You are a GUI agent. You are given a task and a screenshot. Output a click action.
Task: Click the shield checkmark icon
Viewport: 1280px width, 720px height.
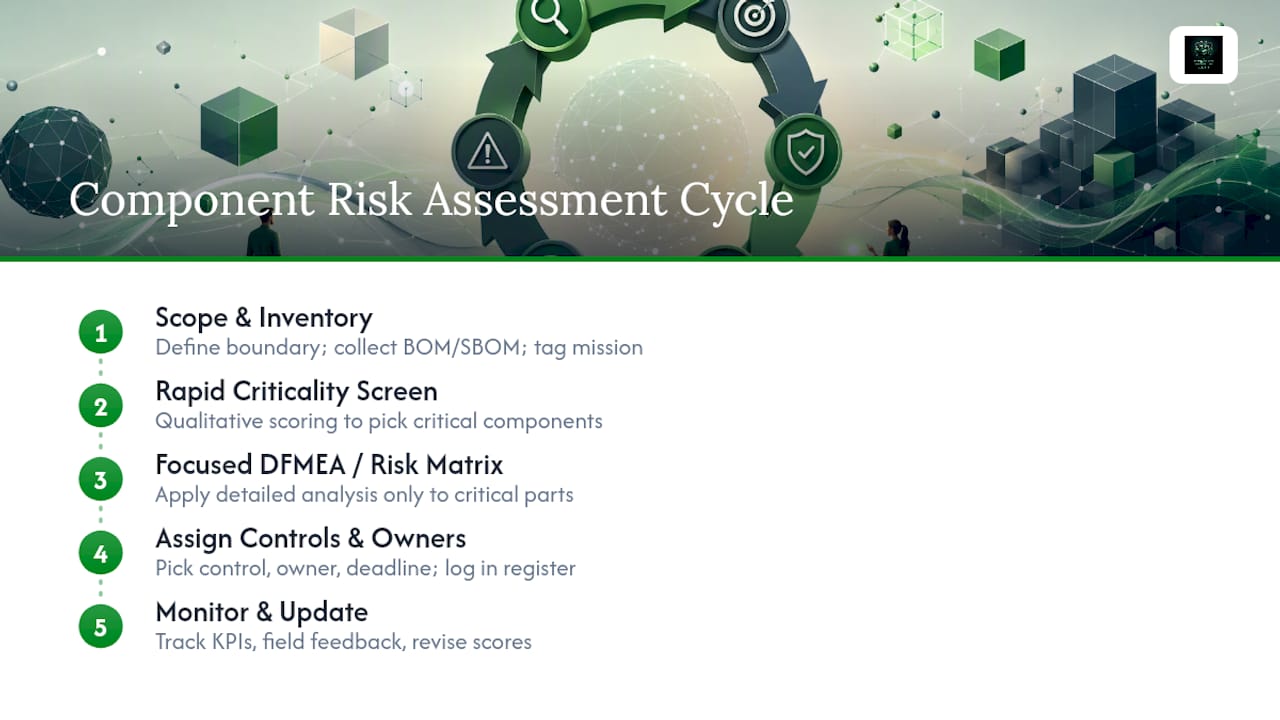click(803, 153)
